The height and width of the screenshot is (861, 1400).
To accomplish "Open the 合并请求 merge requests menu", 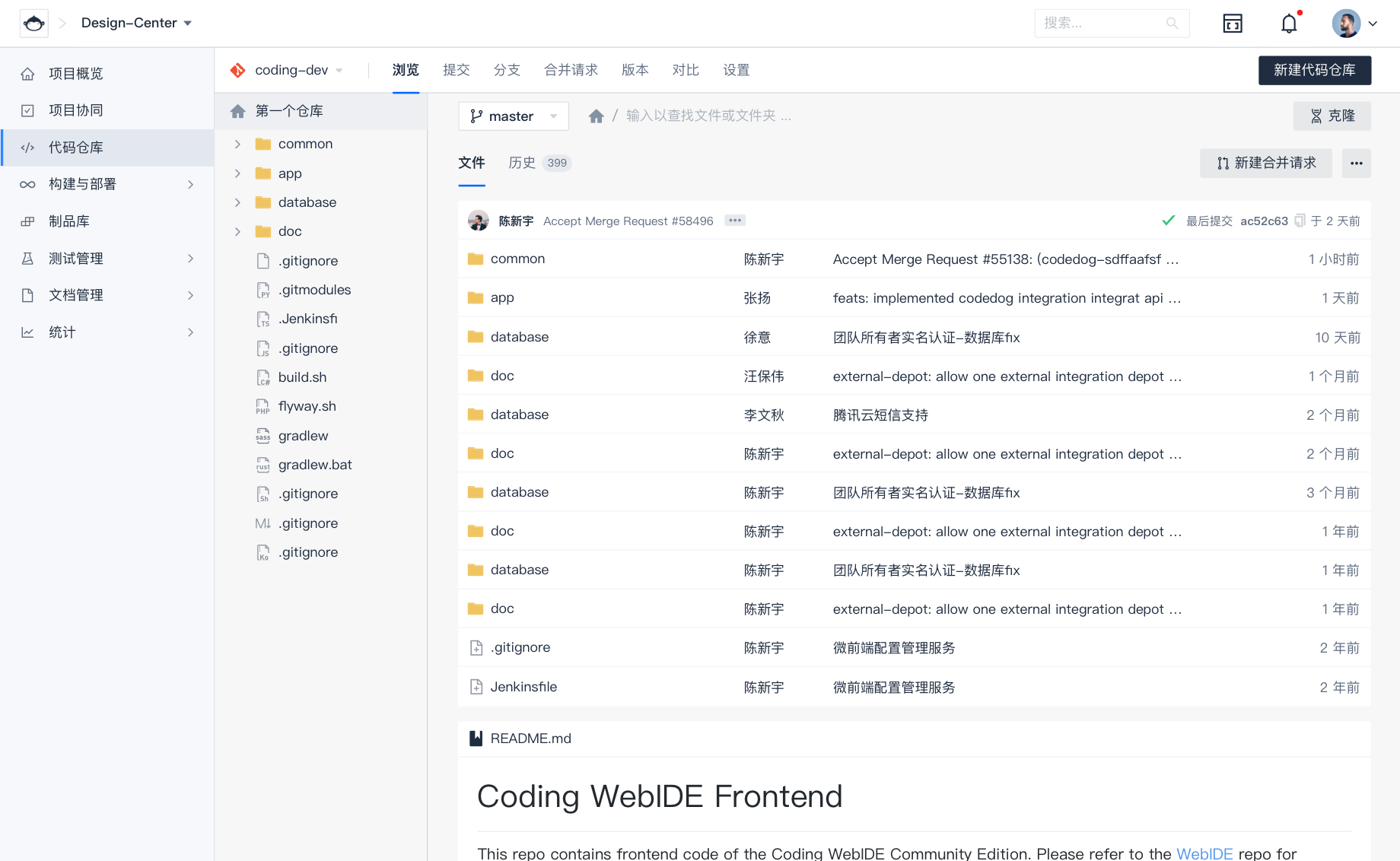I will click(571, 70).
